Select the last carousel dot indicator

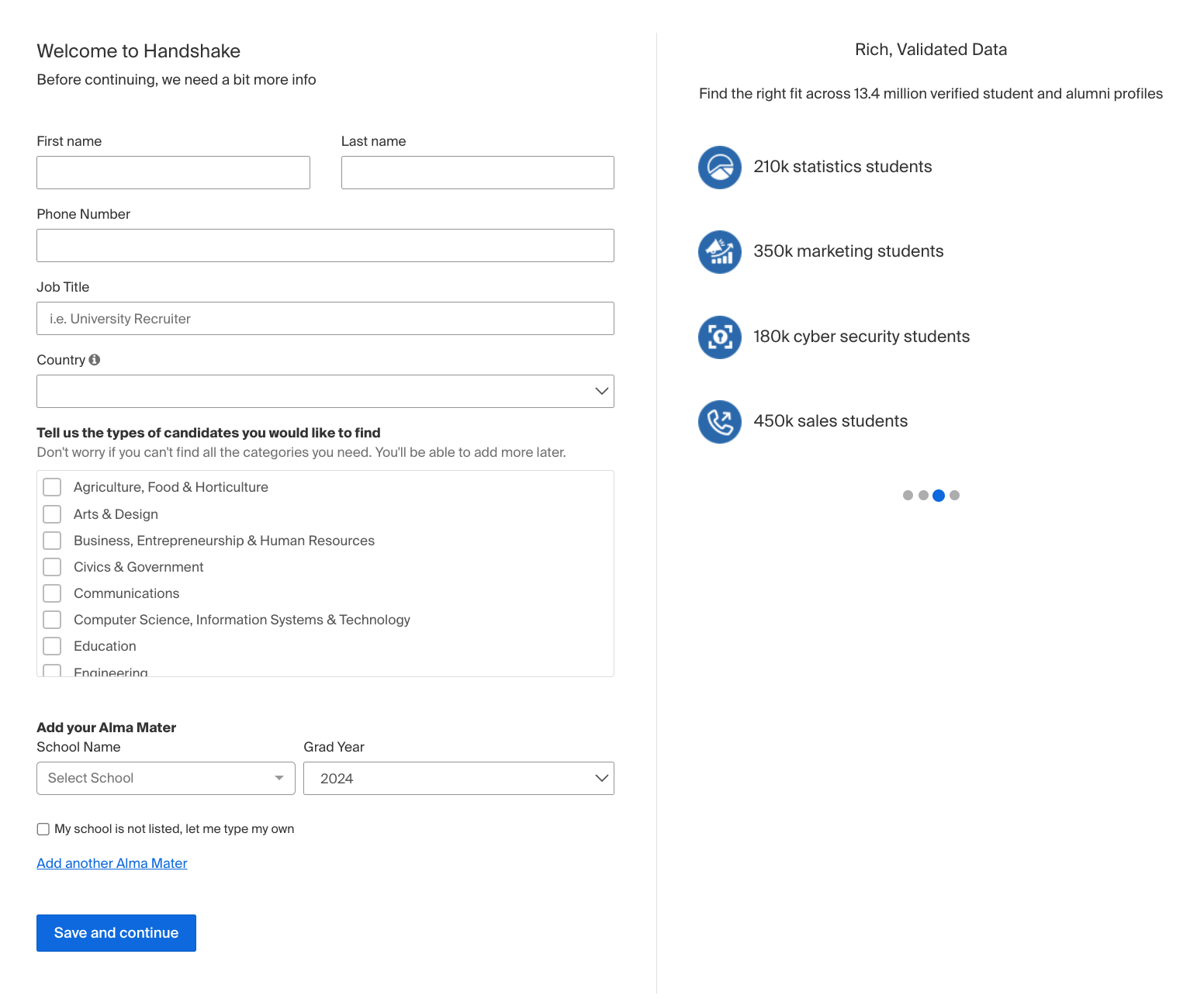[x=955, y=495]
